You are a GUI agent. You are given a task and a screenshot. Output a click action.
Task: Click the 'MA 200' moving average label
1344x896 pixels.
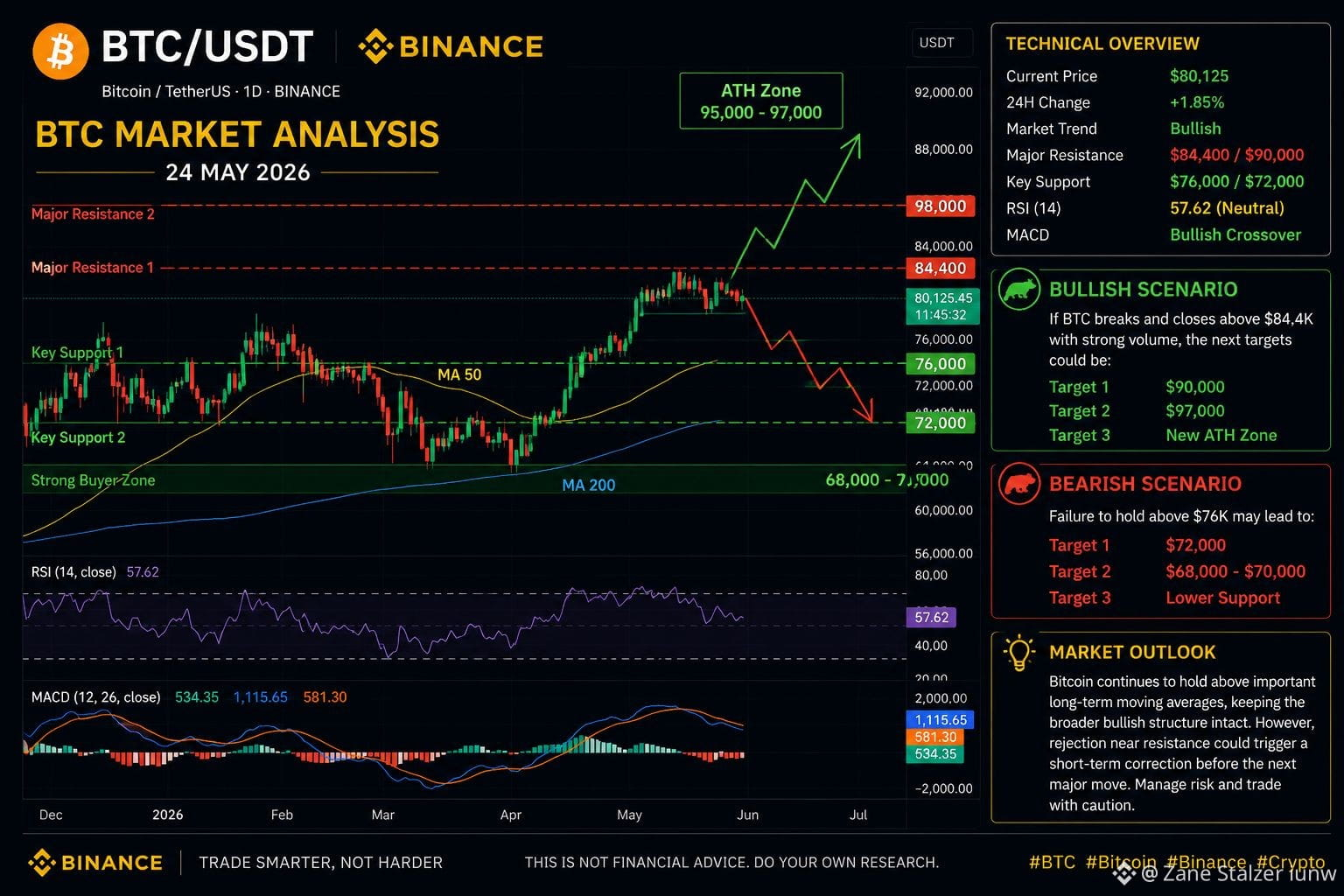(588, 485)
